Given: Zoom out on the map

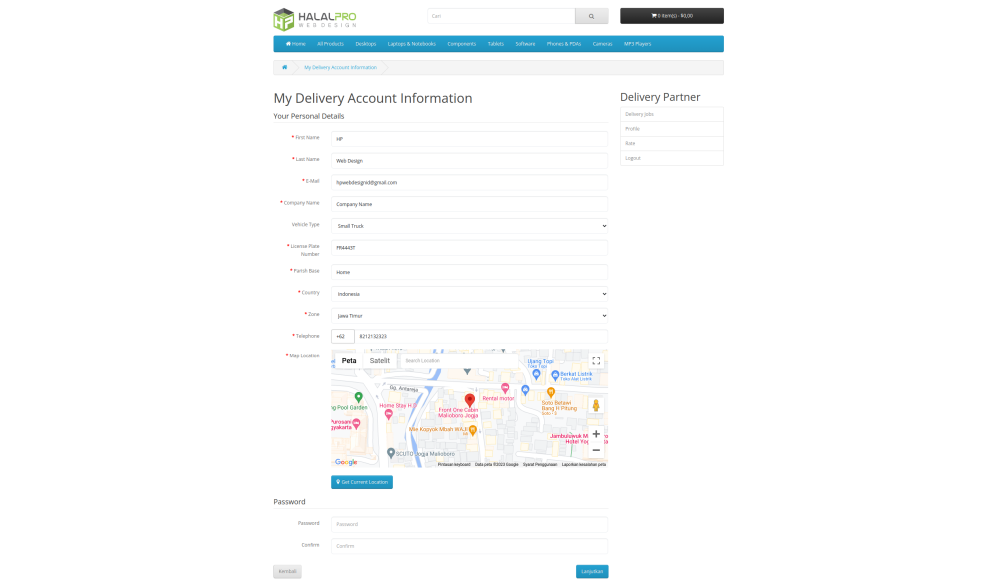Looking at the screenshot, I should [596, 450].
